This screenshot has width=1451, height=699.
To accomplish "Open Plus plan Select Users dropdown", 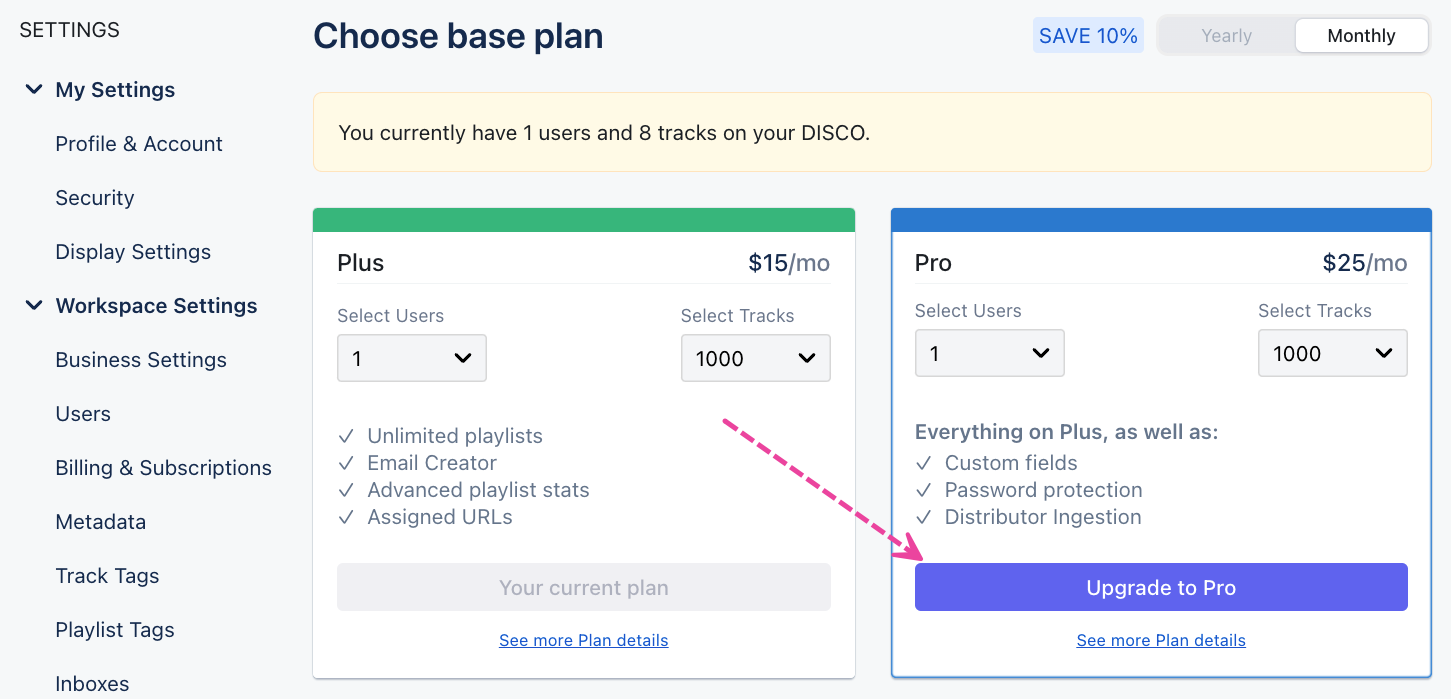I will pos(412,358).
